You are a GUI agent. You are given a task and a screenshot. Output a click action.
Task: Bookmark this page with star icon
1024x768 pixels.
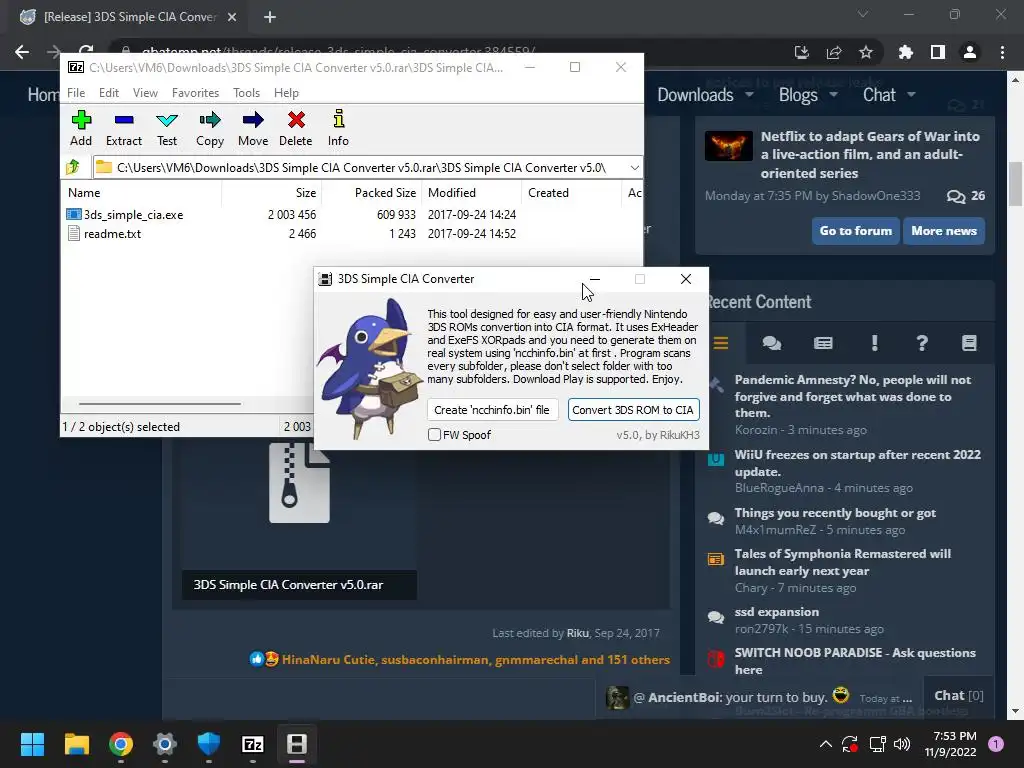[865, 52]
